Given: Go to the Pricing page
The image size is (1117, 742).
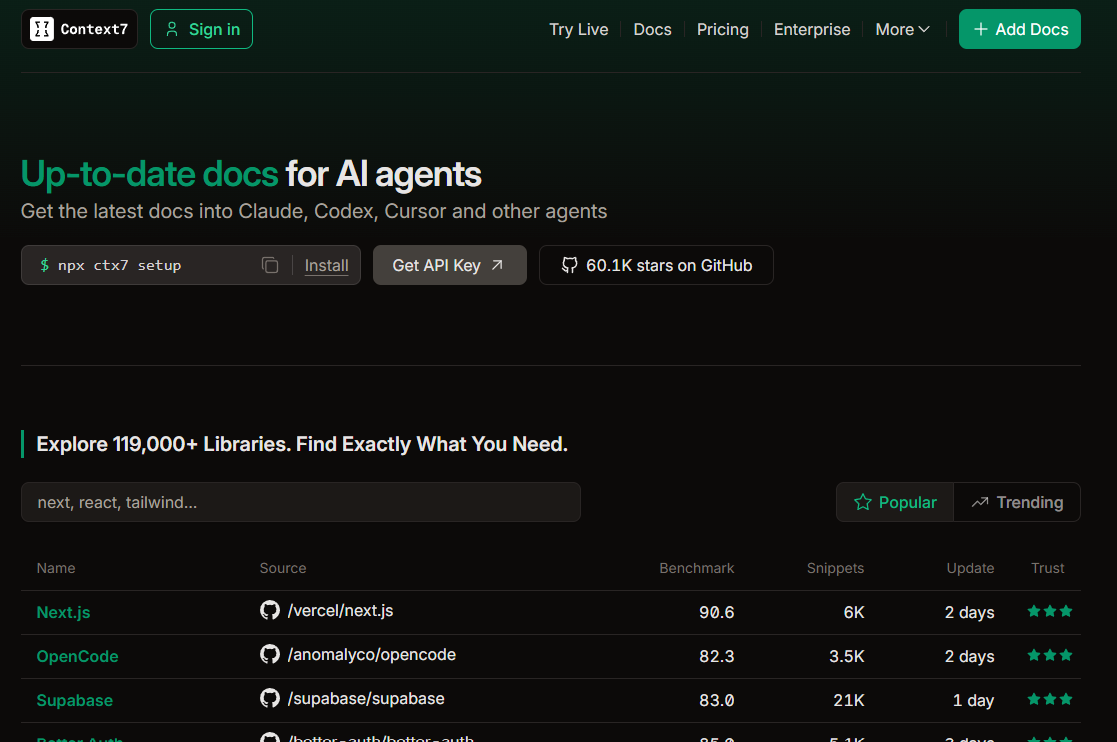Looking at the screenshot, I should click(722, 29).
